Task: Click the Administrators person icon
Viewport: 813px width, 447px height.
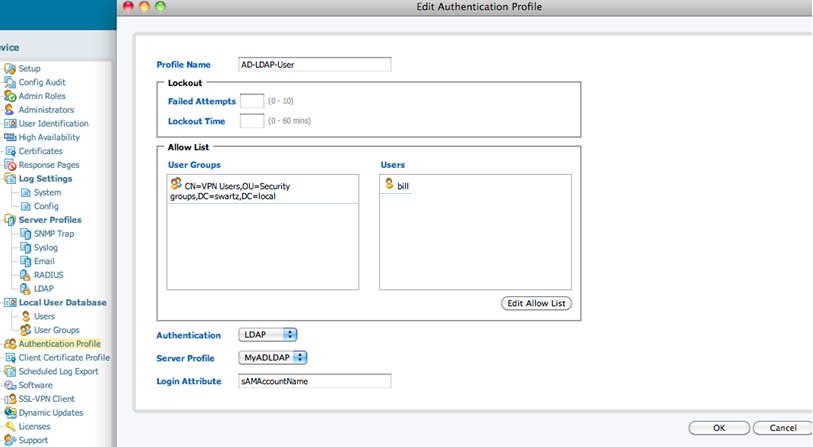Action: pos(9,109)
